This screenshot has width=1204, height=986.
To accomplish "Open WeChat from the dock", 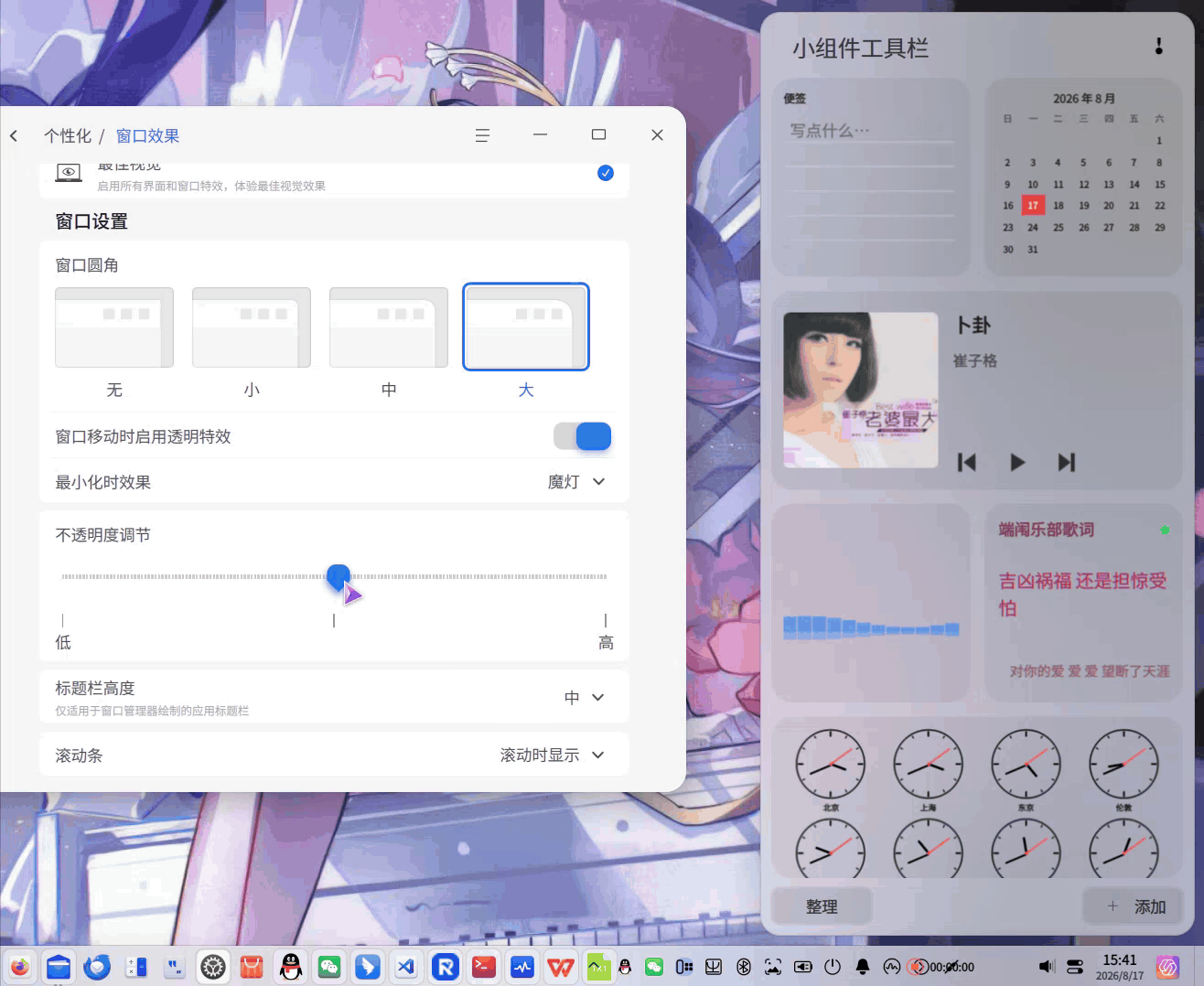I will (329, 967).
